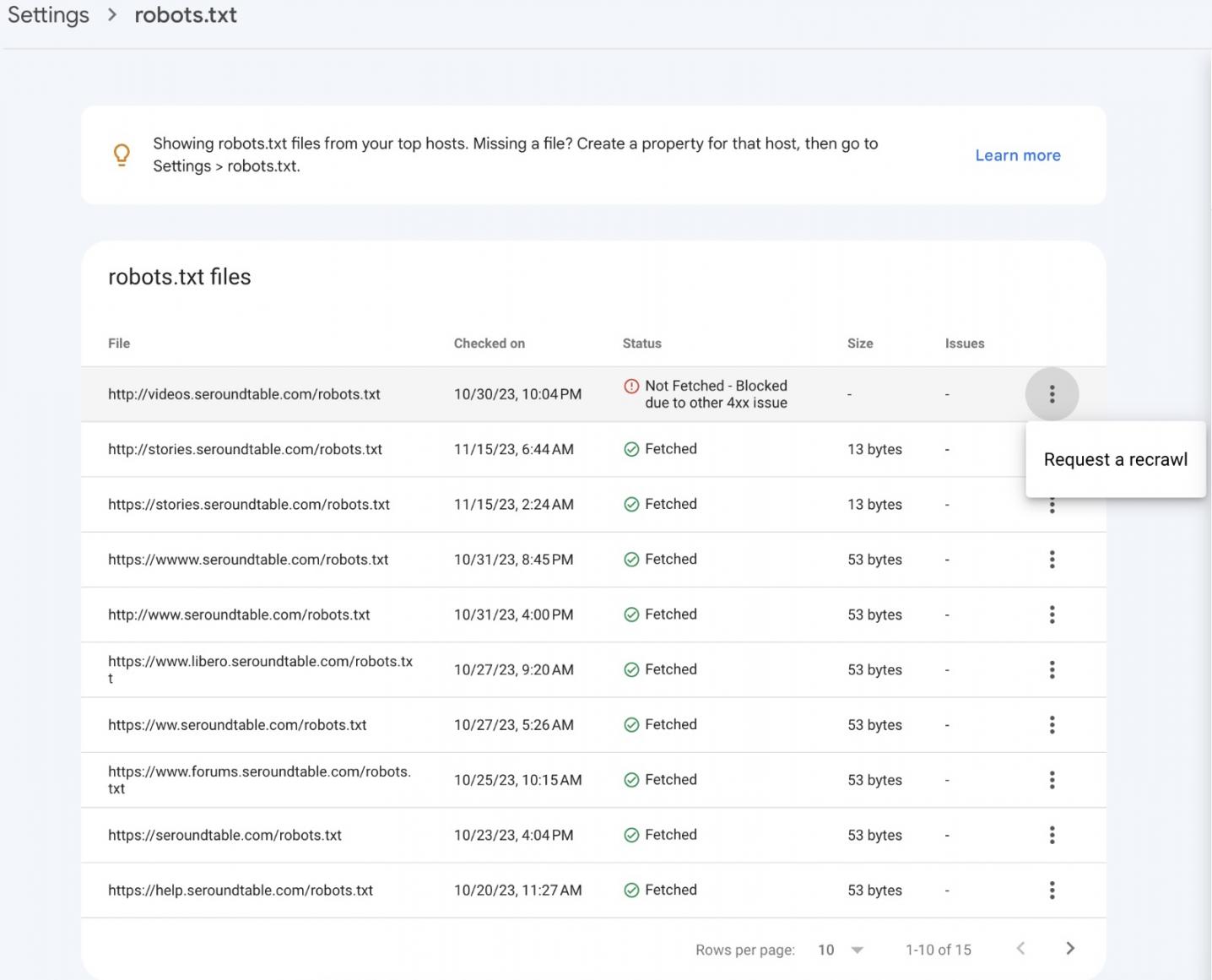Select https://help.seroundtable.com/robots.txt file entry
The image size is (1212, 980).
click(241, 890)
